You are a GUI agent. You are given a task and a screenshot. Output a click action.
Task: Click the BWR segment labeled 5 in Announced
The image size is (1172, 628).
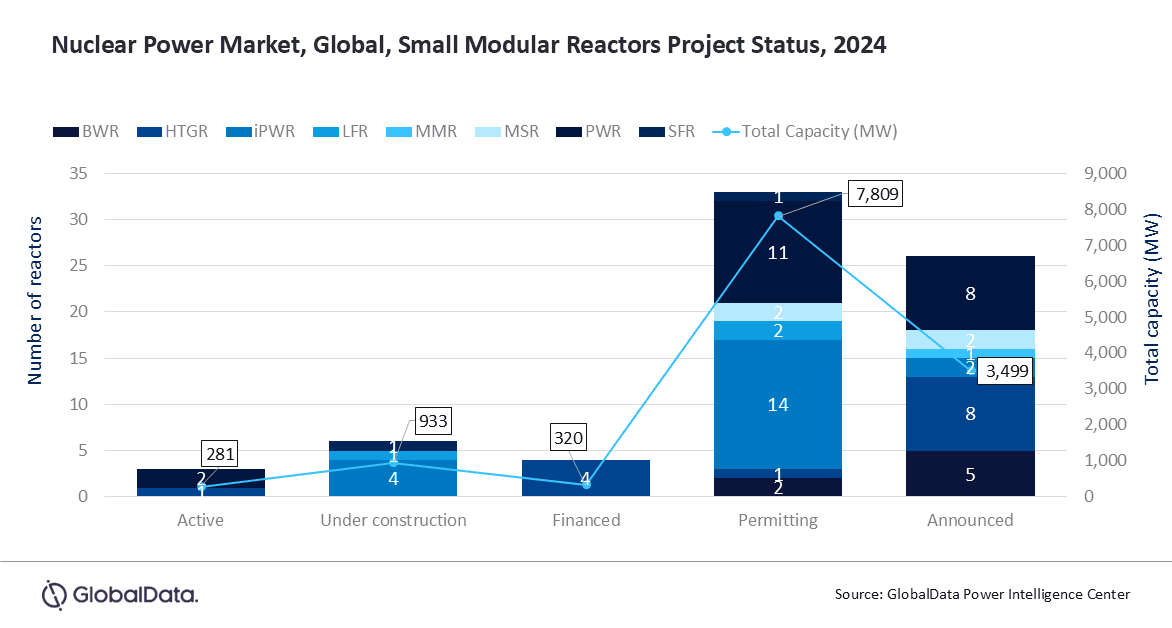(970, 474)
